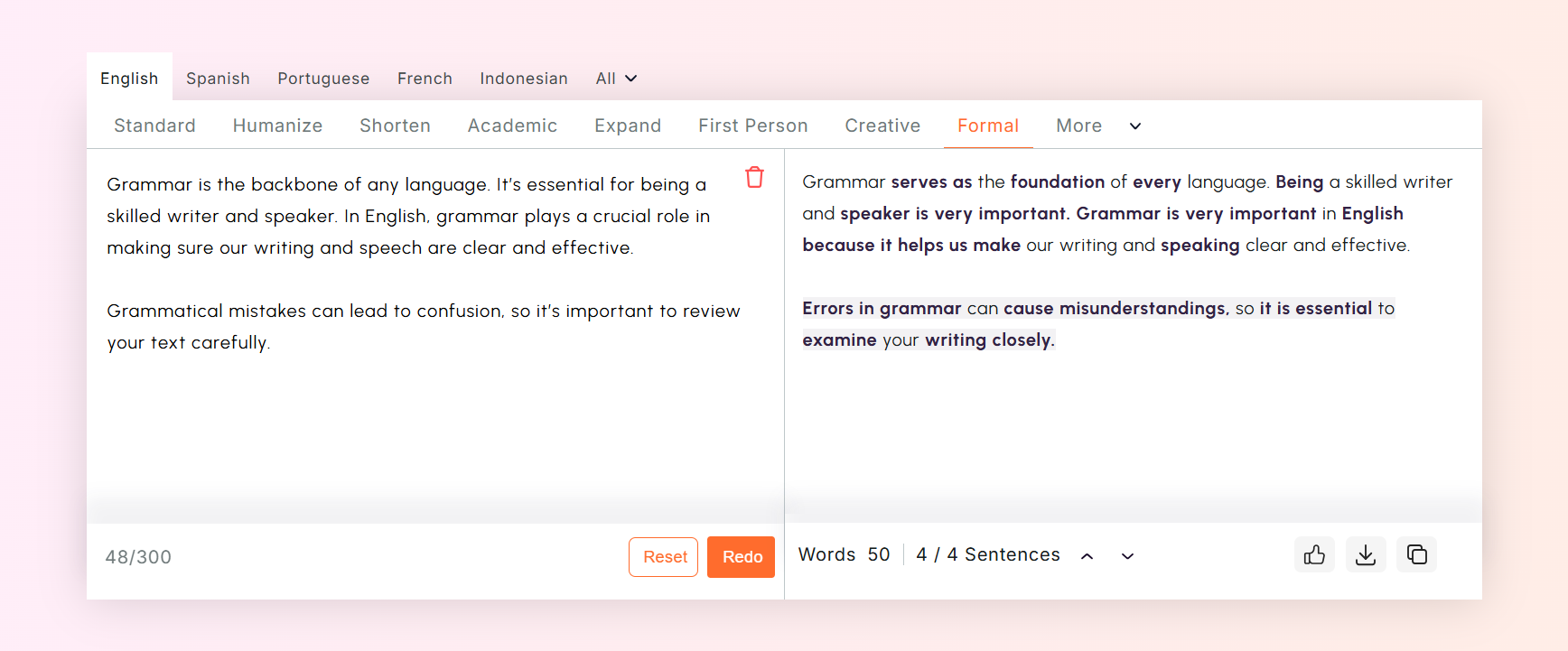Choose the Shorten mode

pyautogui.click(x=395, y=126)
